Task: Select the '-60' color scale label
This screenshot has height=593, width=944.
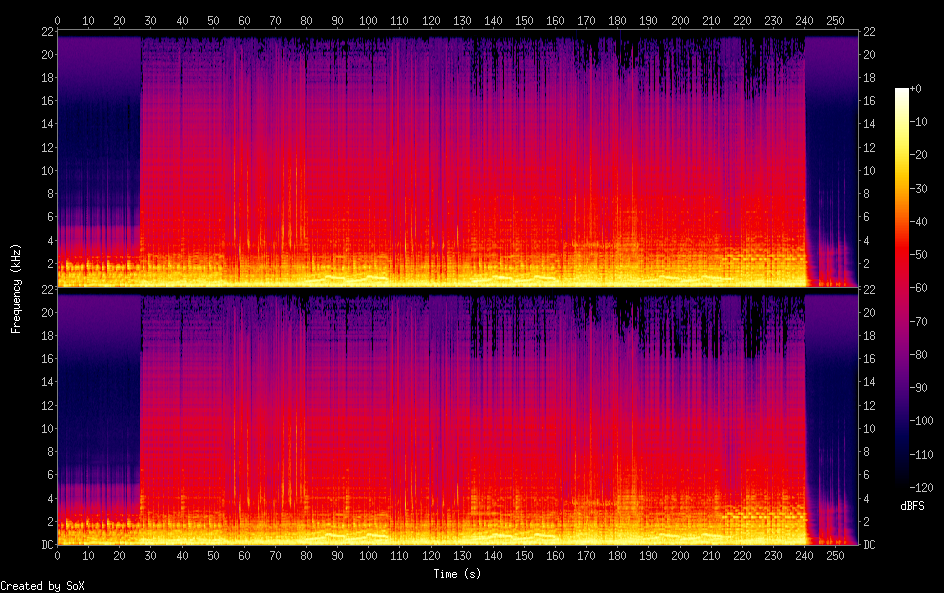Action: [918, 288]
